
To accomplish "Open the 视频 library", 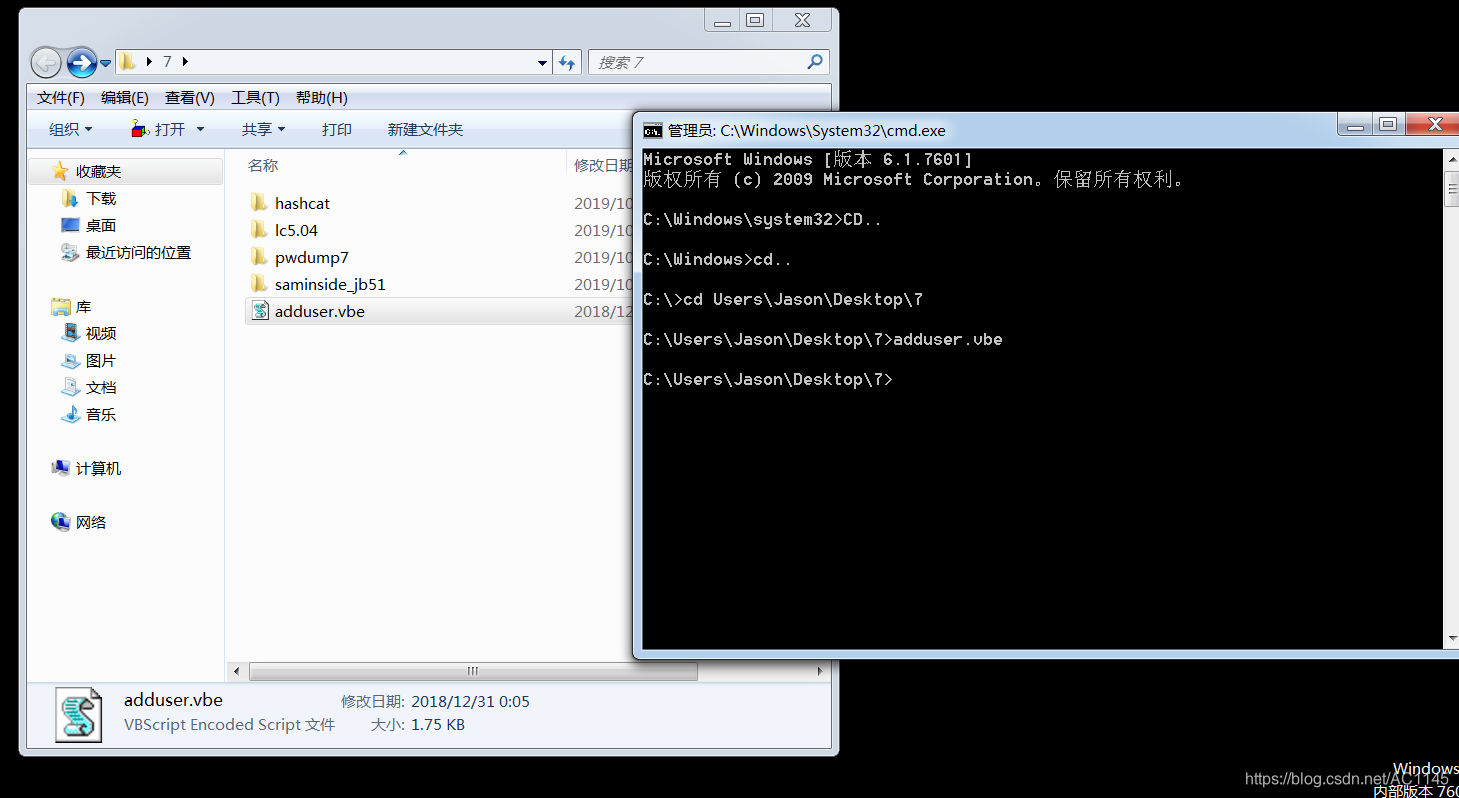I will coord(101,334).
